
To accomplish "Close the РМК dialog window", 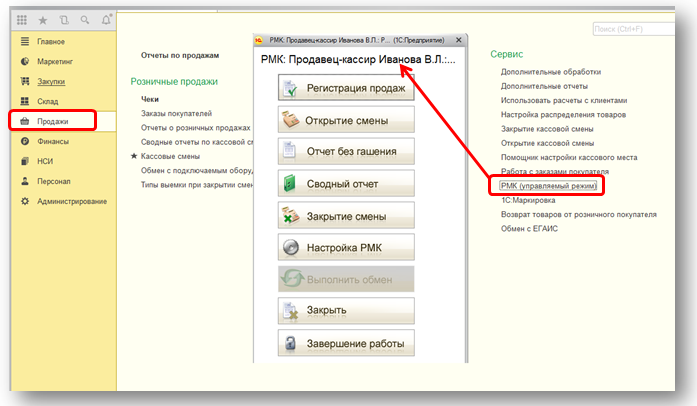I will [459, 40].
